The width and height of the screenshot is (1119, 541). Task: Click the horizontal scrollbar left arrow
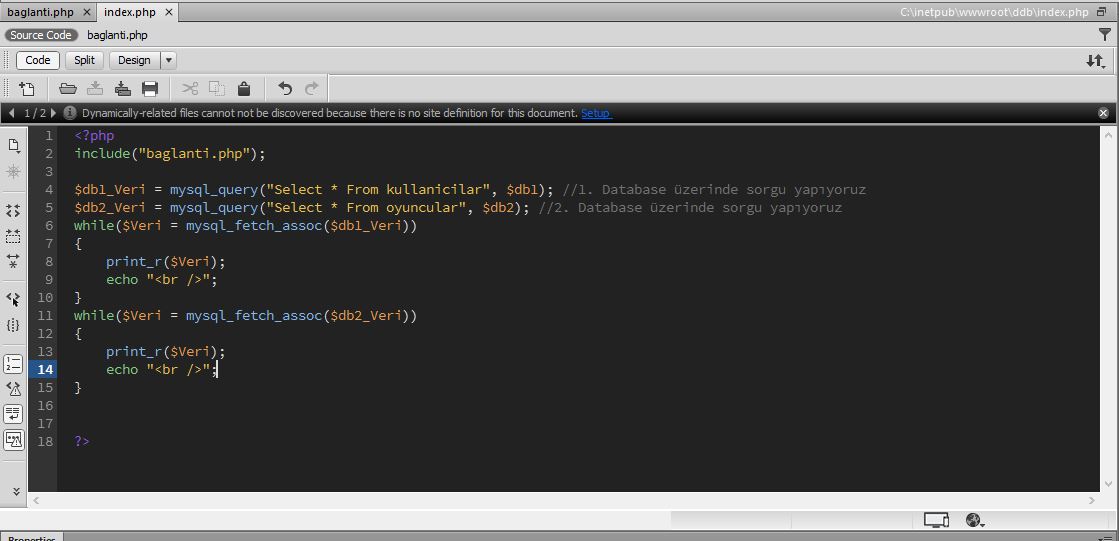(36, 501)
